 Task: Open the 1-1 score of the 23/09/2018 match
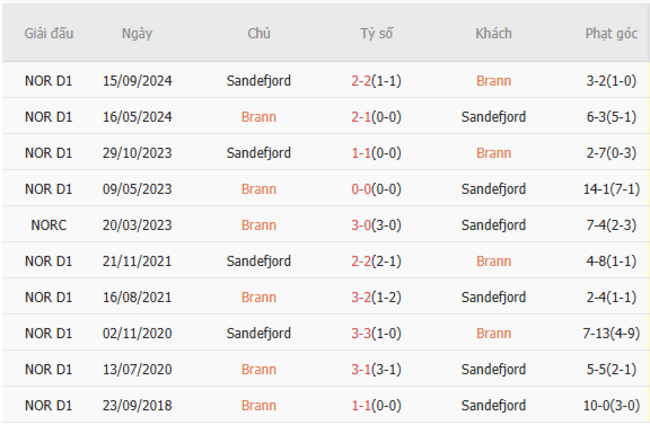tap(361, 405)
